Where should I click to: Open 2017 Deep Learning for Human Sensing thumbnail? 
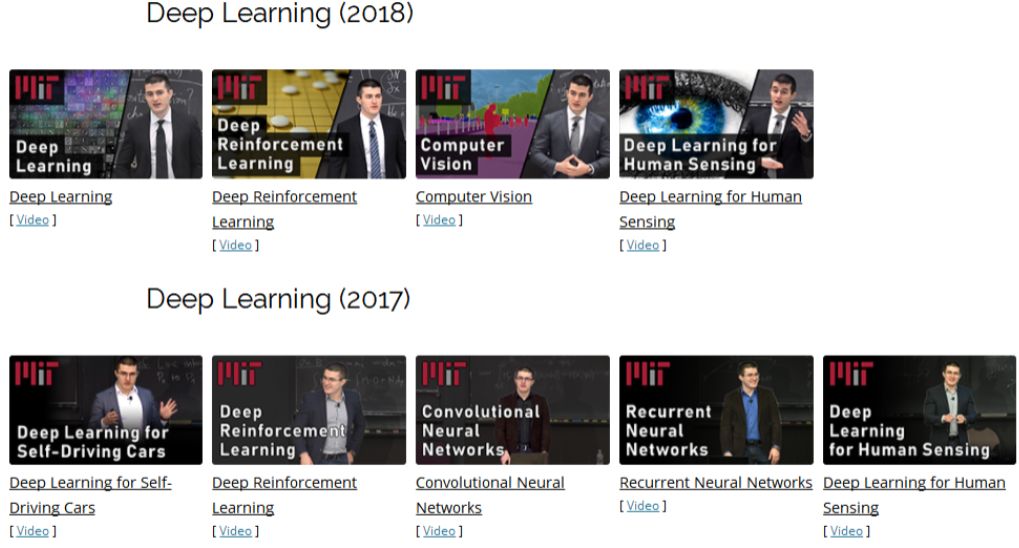click(x=920, y=410)
